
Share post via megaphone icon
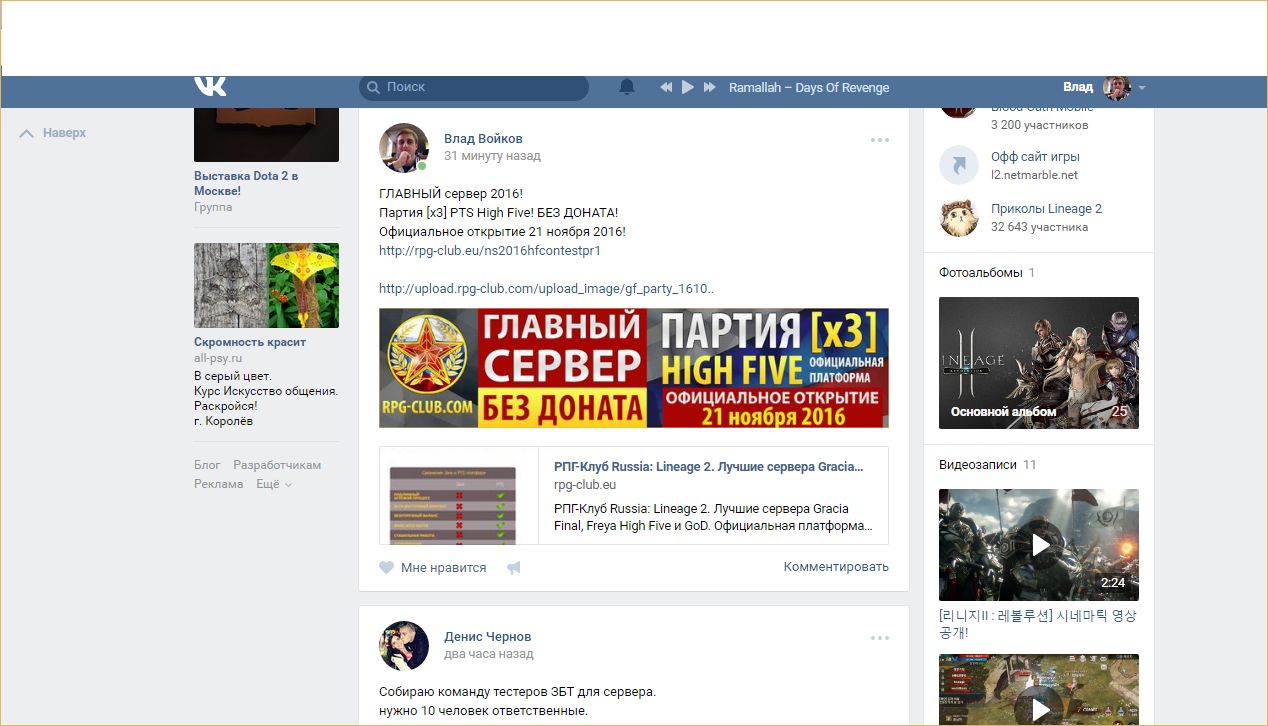[514, 568]
